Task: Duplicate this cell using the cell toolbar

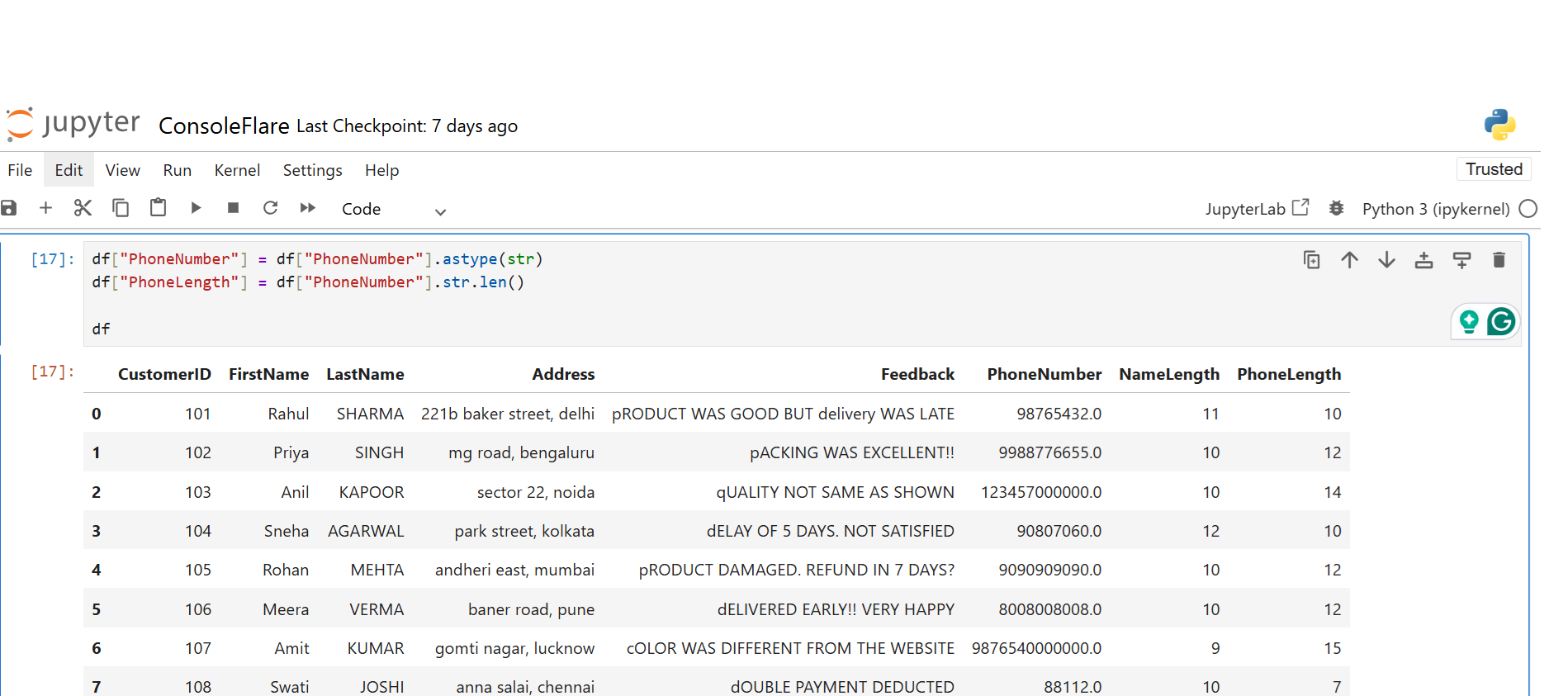Action: coord(1311,261)
